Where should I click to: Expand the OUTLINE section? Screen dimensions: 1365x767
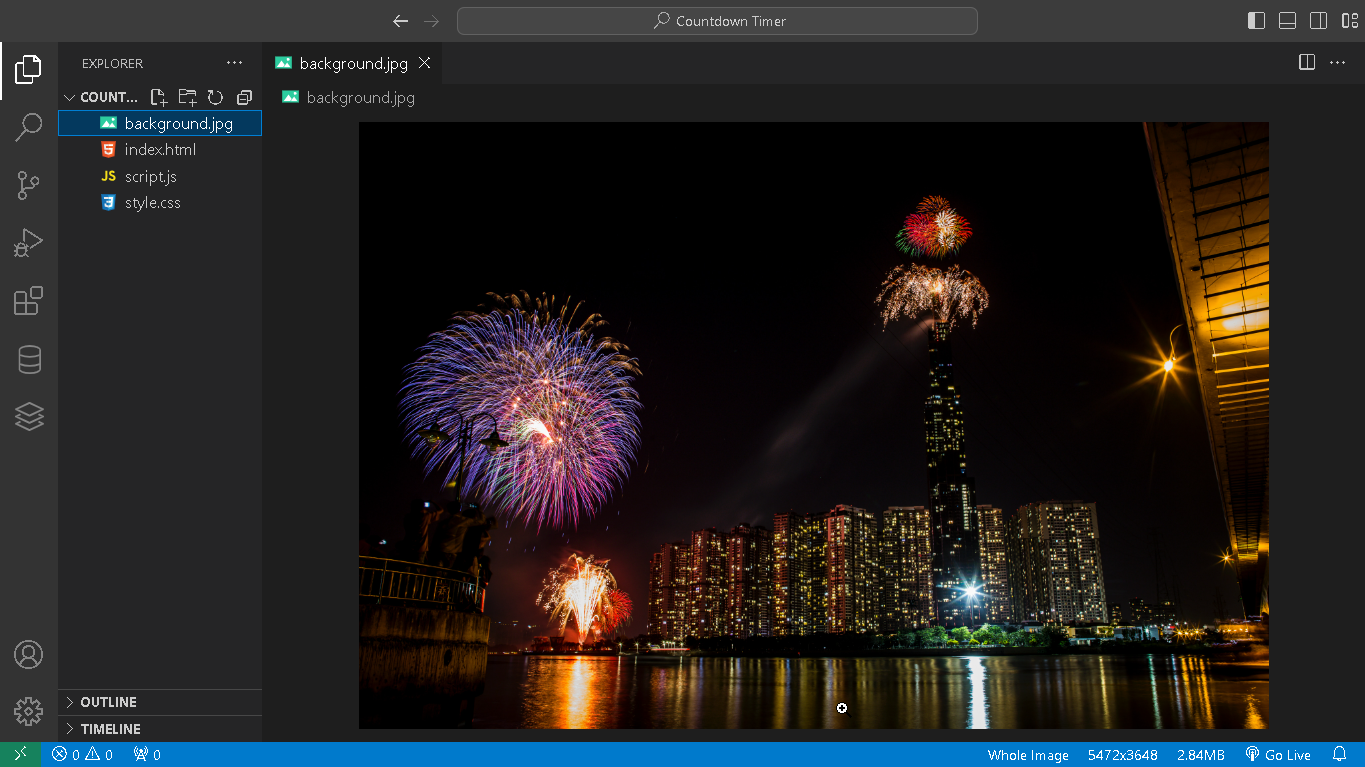(108, 702)
